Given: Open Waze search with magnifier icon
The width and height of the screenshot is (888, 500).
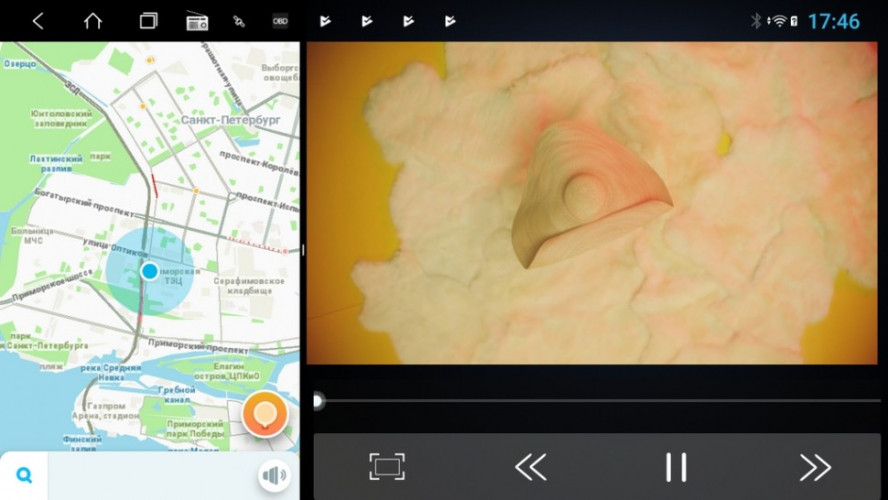Looking at the screenshot, I should 24,476.
